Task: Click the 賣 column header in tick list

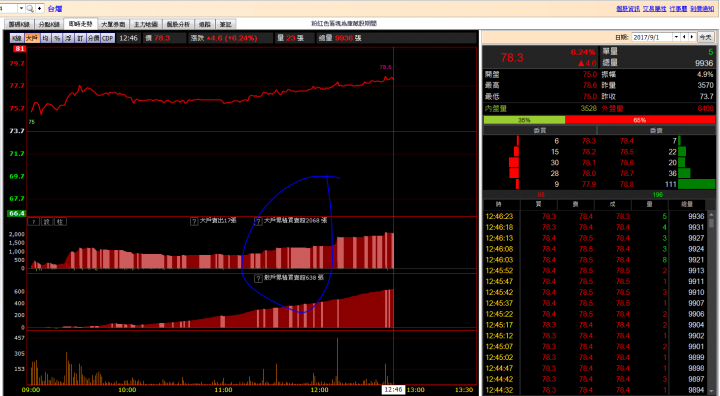Action: click(x=575, y=204)
